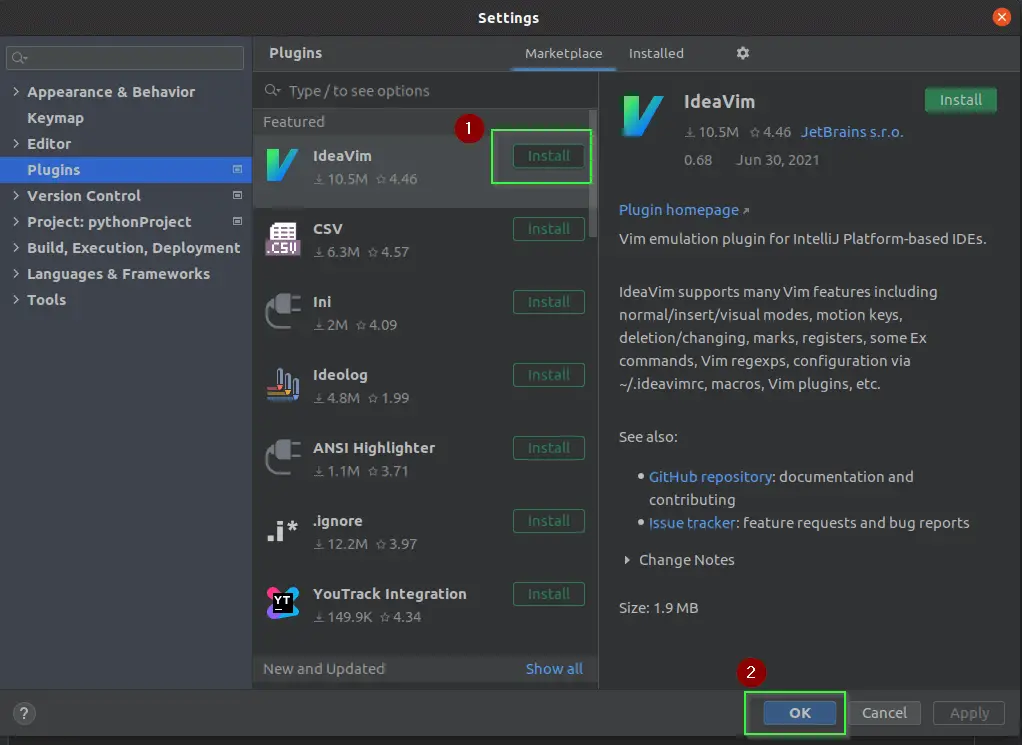Screen dimensions: 1022x745
Task: Click the Jun 30, 2021 release date
Action: [x=778, y=160]
